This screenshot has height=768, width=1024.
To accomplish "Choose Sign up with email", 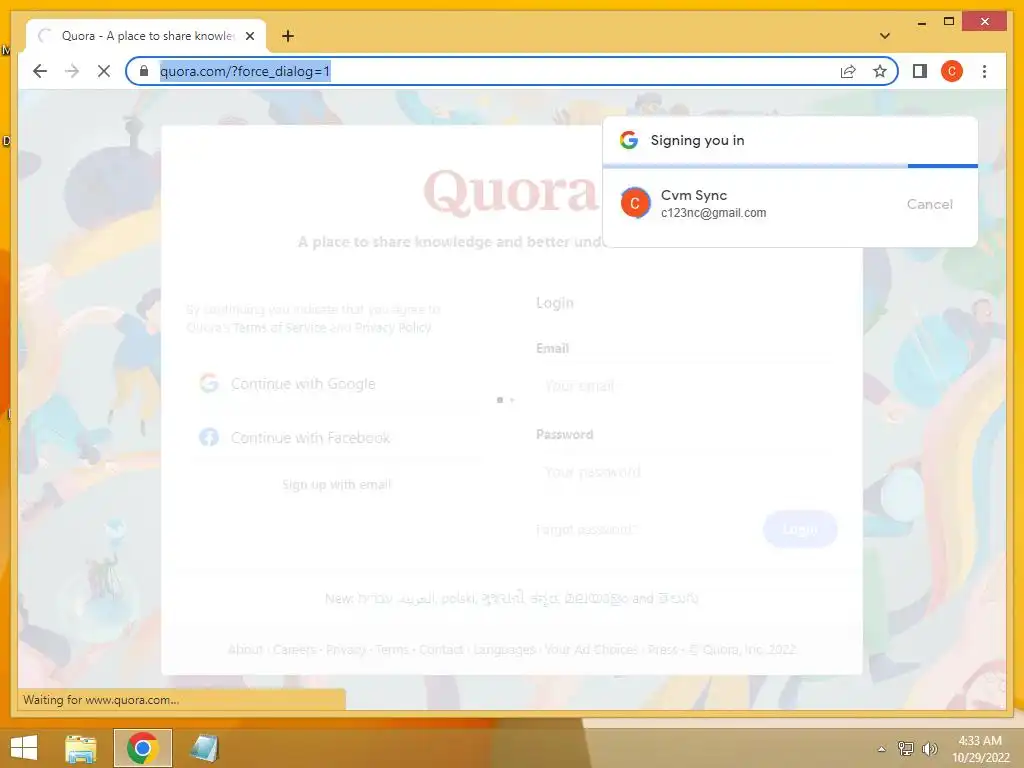I will (337, 485).
